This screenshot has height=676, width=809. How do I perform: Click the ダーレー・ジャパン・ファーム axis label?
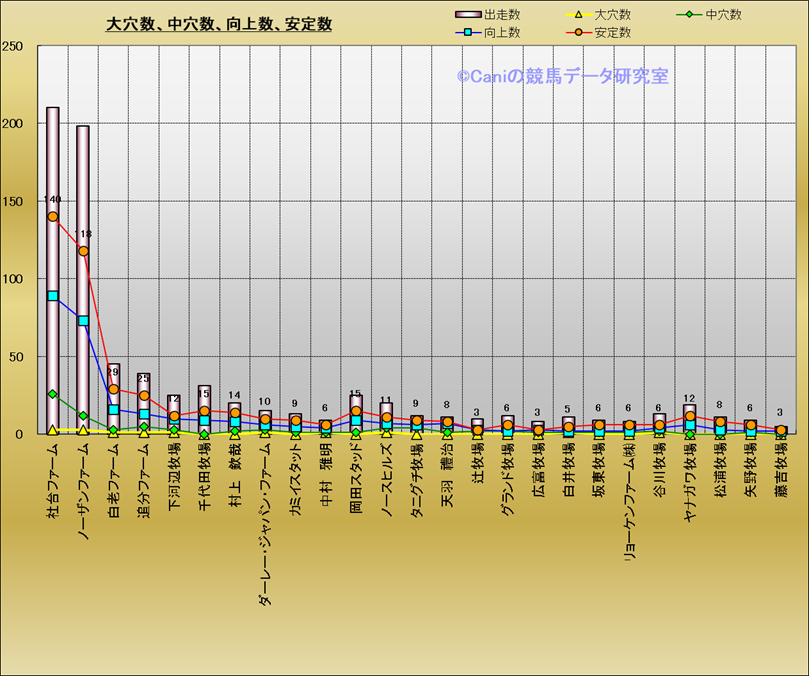pyautogui.click(x=265, y=523)
